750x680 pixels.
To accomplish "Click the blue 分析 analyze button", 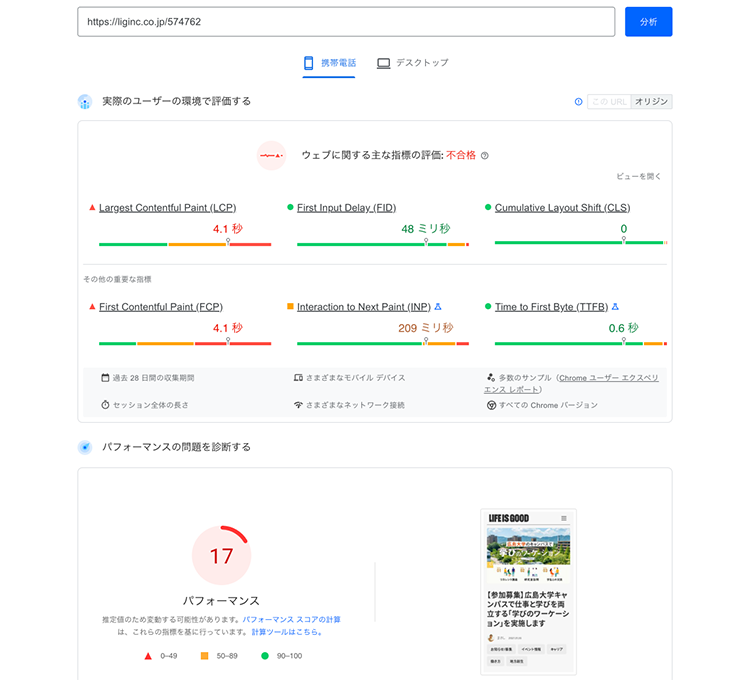I will 648,22.
